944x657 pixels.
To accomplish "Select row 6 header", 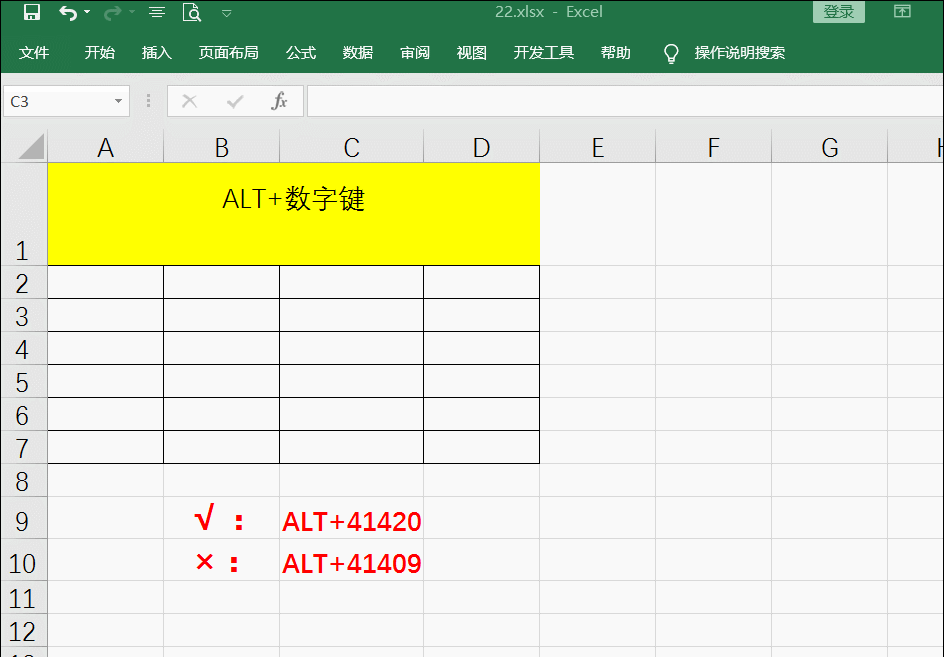I will click(x=23, y=414).
